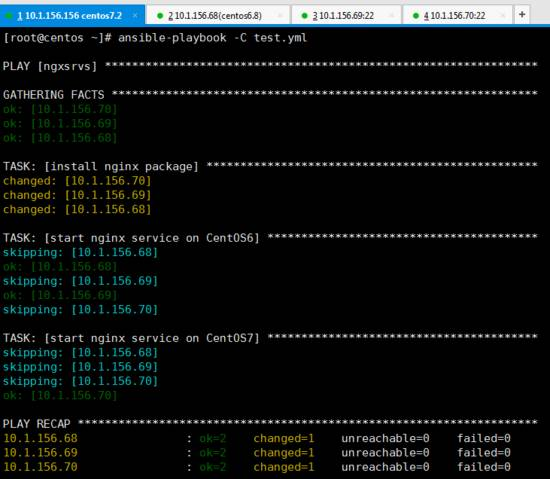The height and width of the screenshot is (479, 550).
Task: Switch to the 10.1.156.156 centos7.2 tab
Action: coord(72,15)
